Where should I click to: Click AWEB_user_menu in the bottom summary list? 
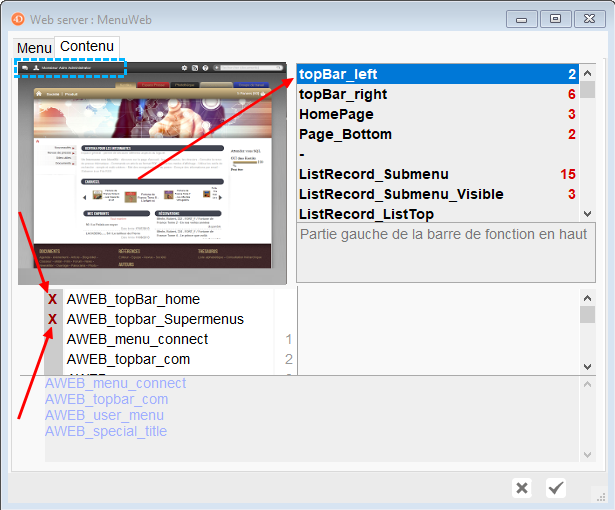pyautogui.click(x=104, y=415)
